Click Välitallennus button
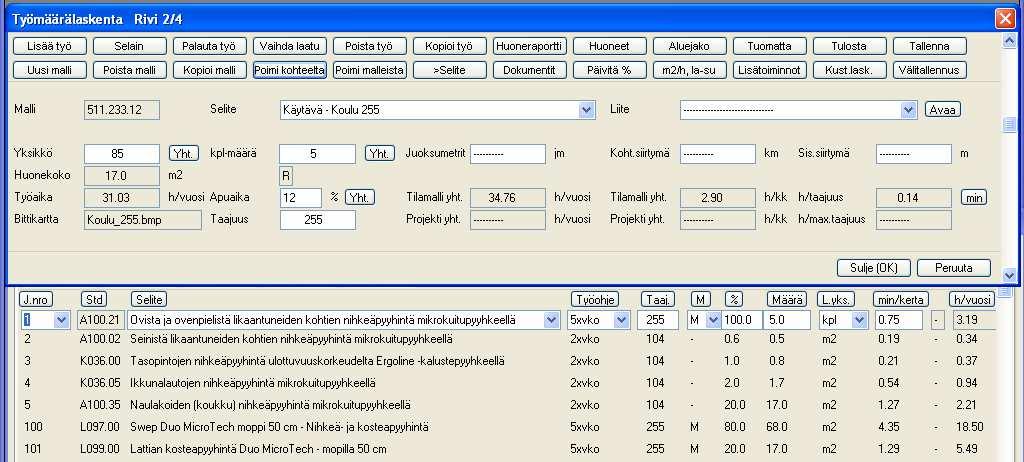 [x=930, y=70]
